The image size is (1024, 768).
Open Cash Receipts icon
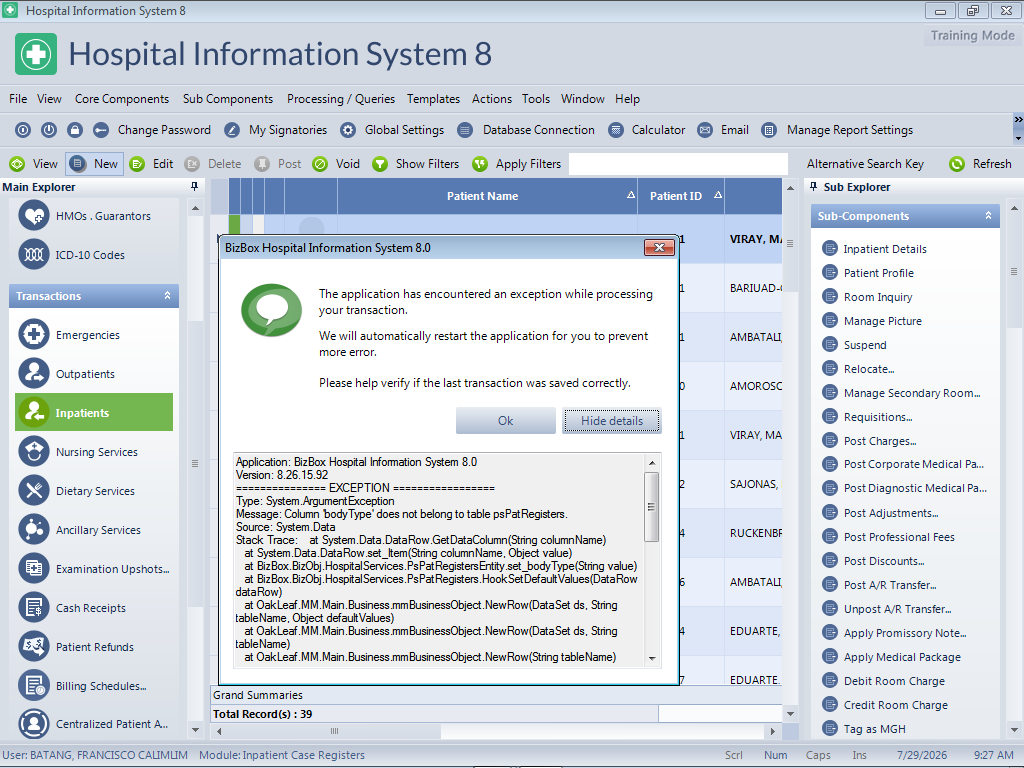[x=34, y=607]
